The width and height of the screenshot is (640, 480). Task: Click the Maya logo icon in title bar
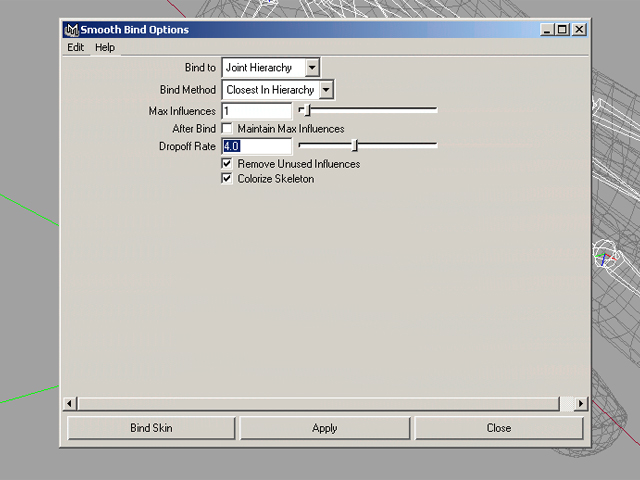click(x=71, y=30)
